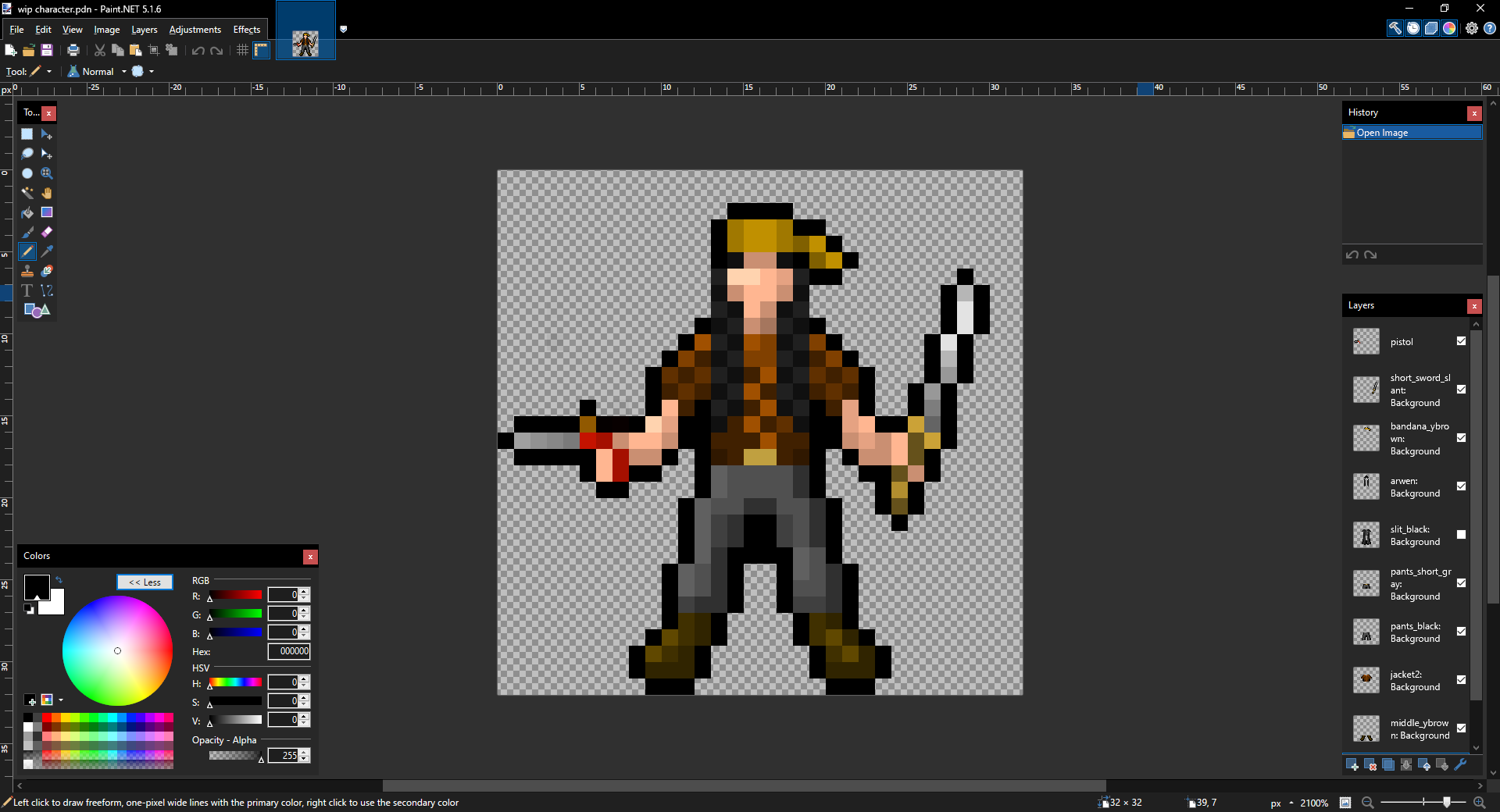Enable visibility for the slit_black layer
The image size is (1500, 812).
1462,535
